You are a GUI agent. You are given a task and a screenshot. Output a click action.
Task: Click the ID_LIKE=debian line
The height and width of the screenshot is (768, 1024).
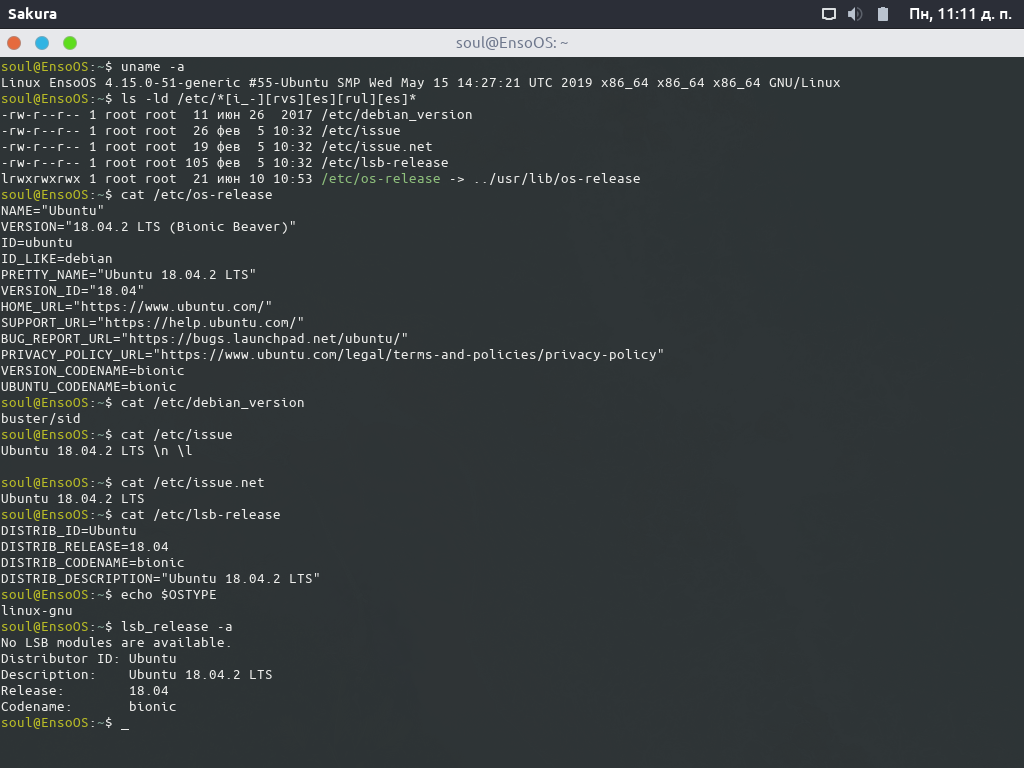coord(56,259)
